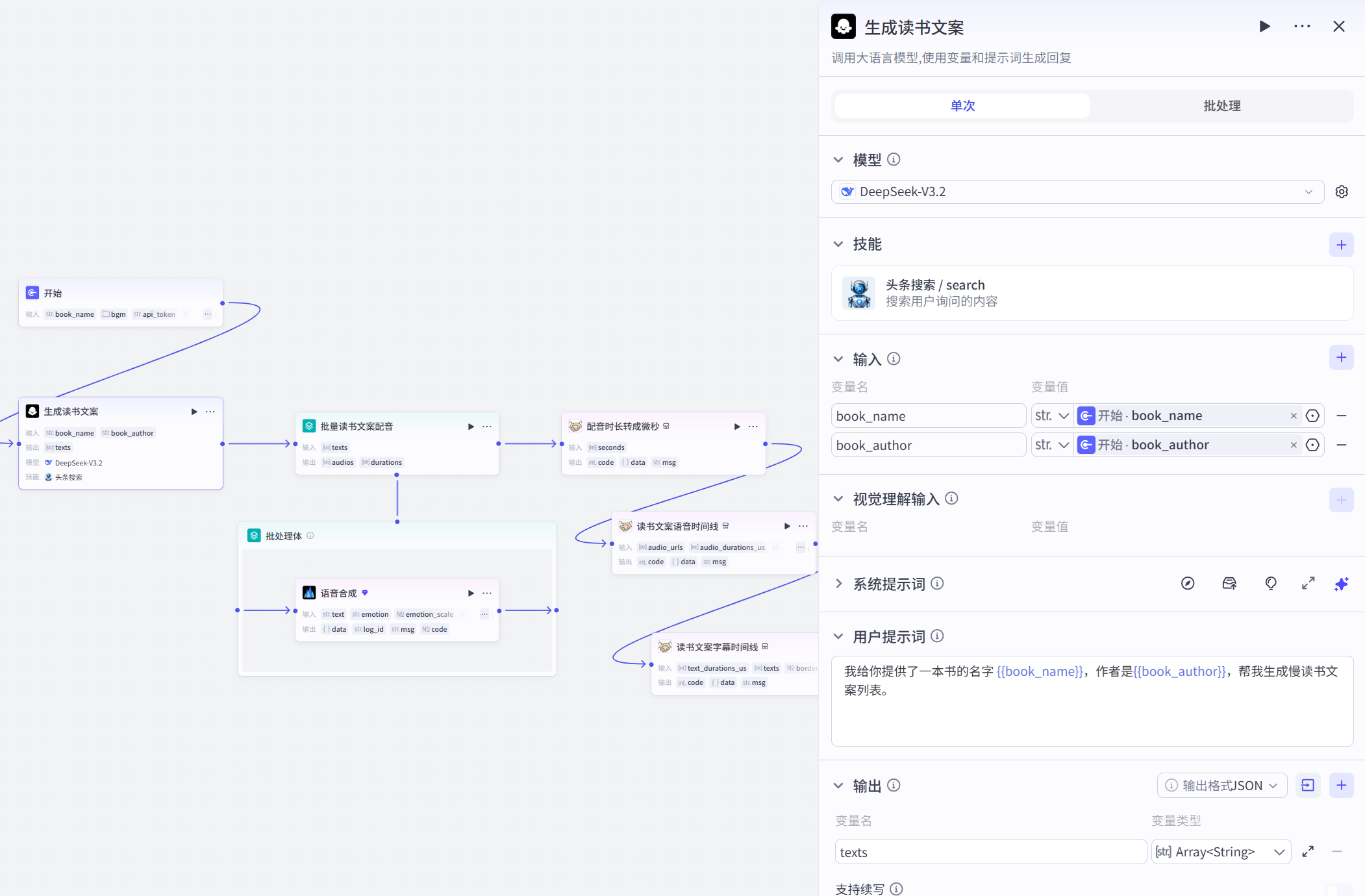
Task: Expand the 系统提示词 section
Action: (838, 584)
